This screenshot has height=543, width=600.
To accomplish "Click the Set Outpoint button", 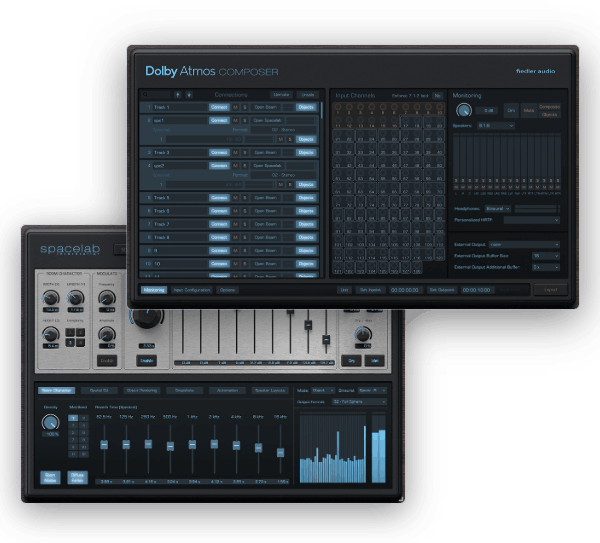I will click(441, 290).
